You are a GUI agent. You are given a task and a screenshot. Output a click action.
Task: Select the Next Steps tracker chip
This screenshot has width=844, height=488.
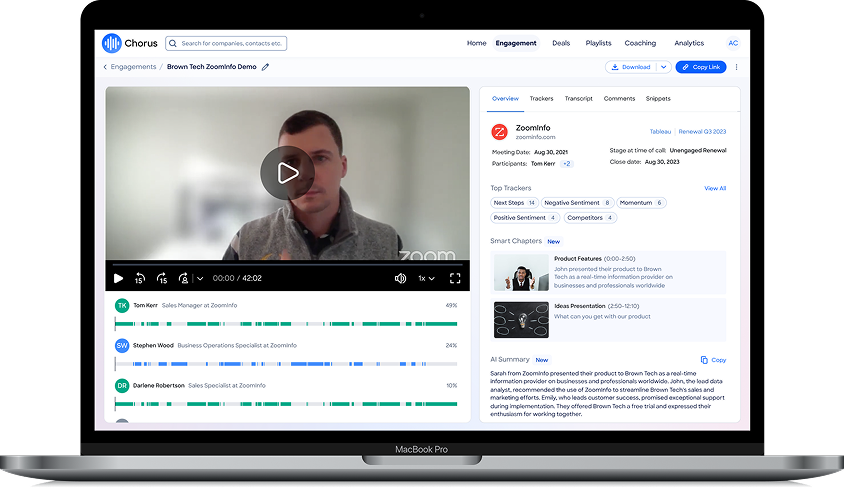[514, 203]
